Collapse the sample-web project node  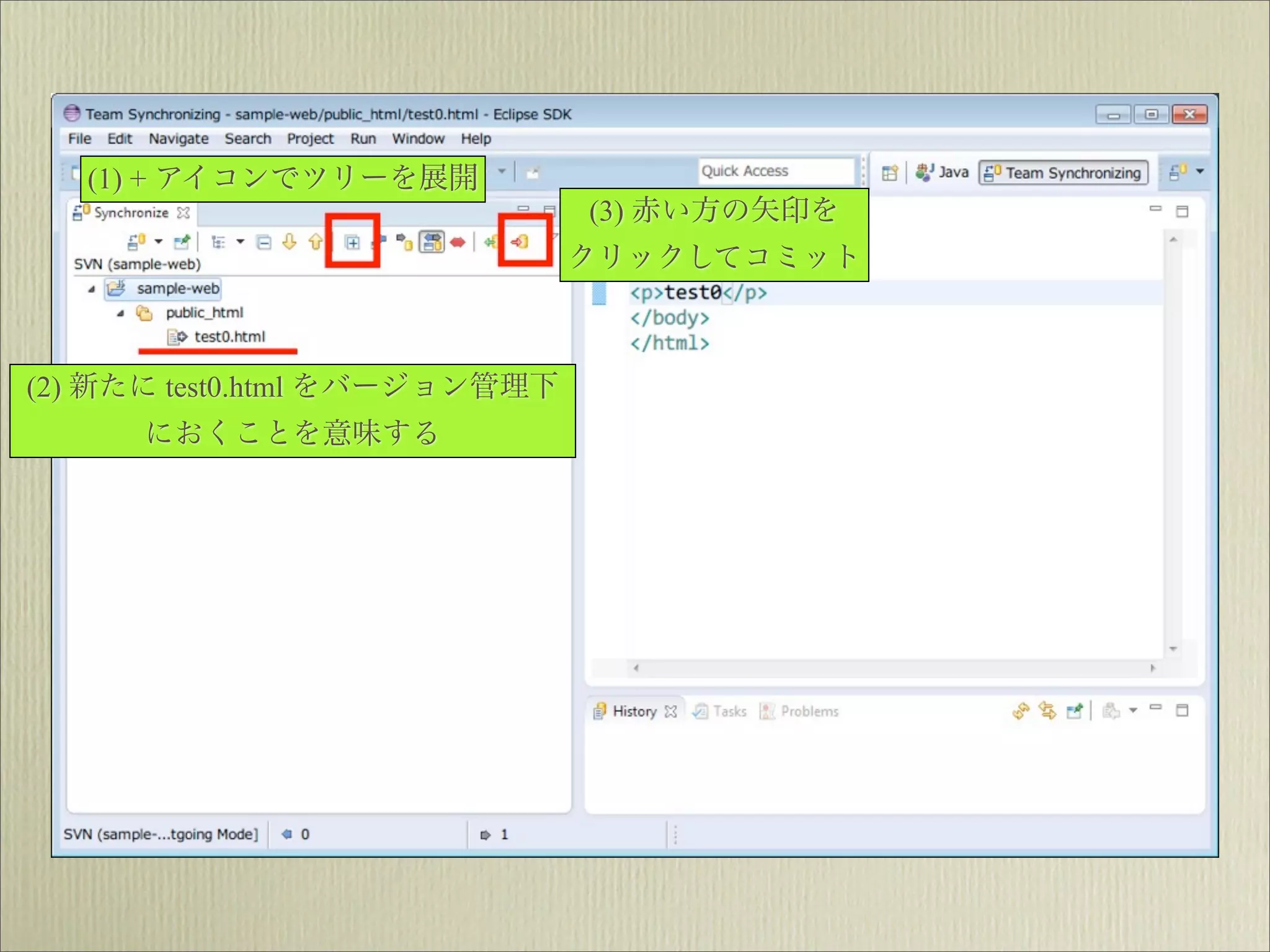[92, 289]
